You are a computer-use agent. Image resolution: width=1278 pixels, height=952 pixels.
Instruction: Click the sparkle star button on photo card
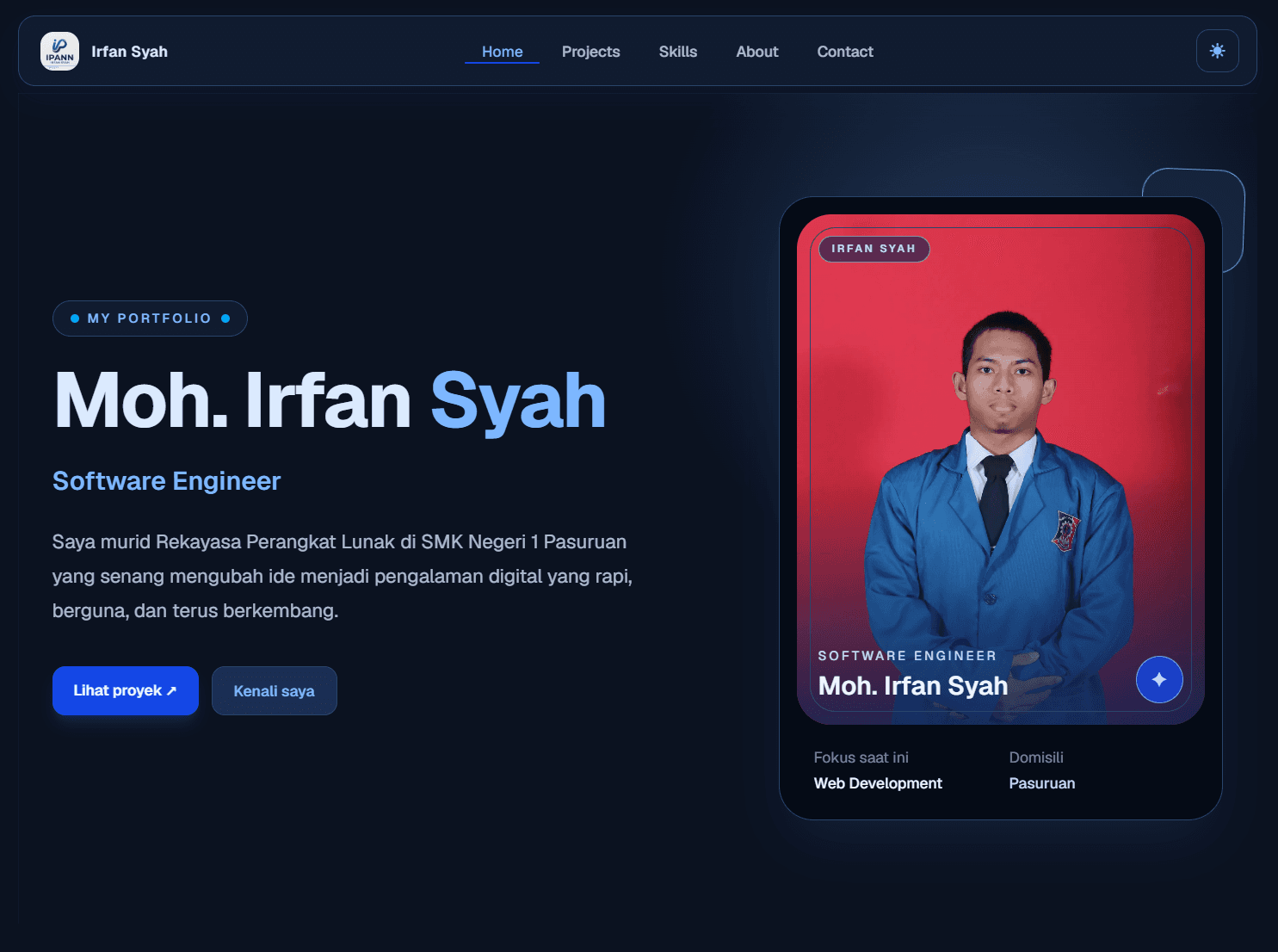(x=1159, y=679)
